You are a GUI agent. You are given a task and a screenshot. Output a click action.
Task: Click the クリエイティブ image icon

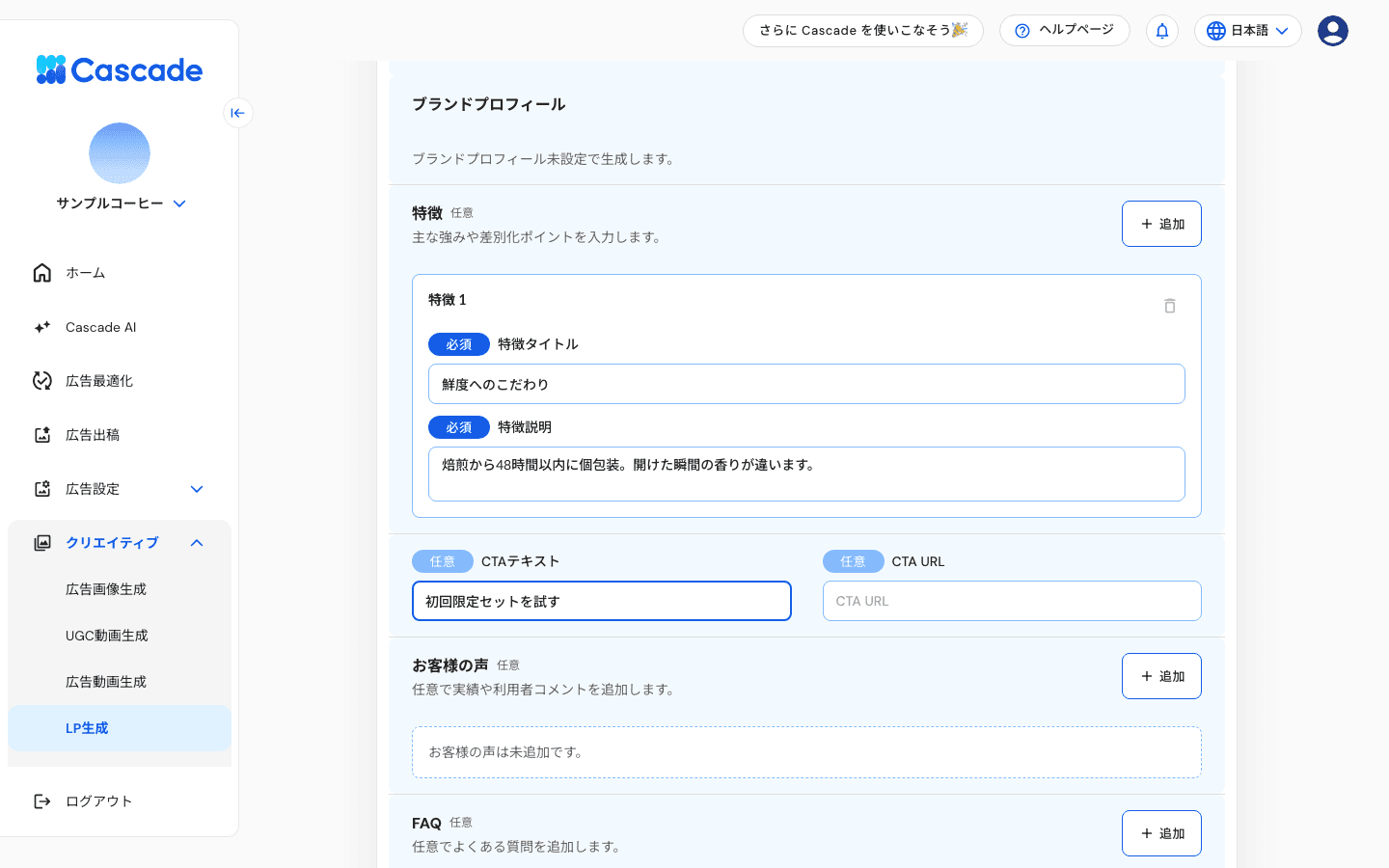click(42, 543)
